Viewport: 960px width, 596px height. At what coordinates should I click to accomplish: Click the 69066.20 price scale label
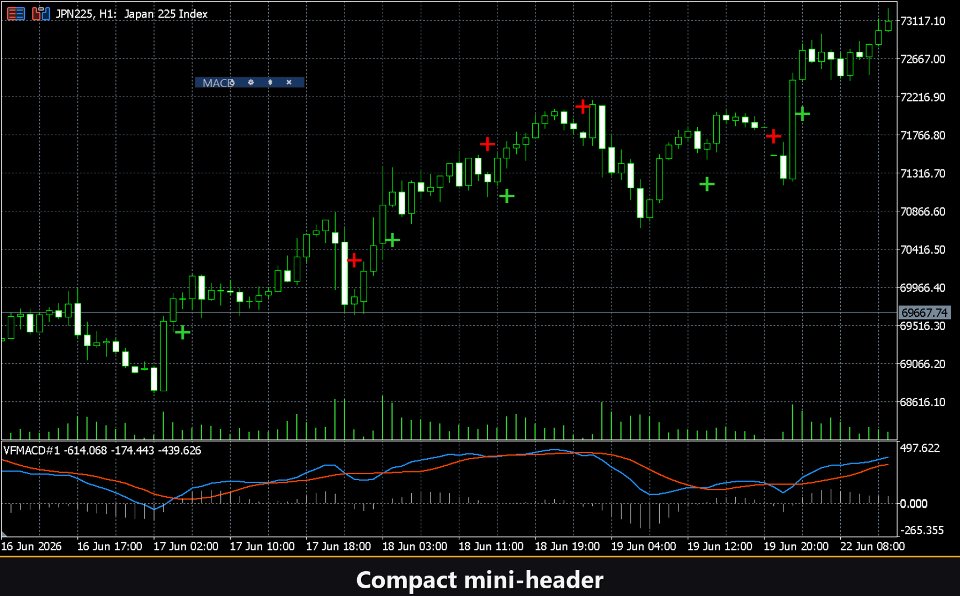923,364
